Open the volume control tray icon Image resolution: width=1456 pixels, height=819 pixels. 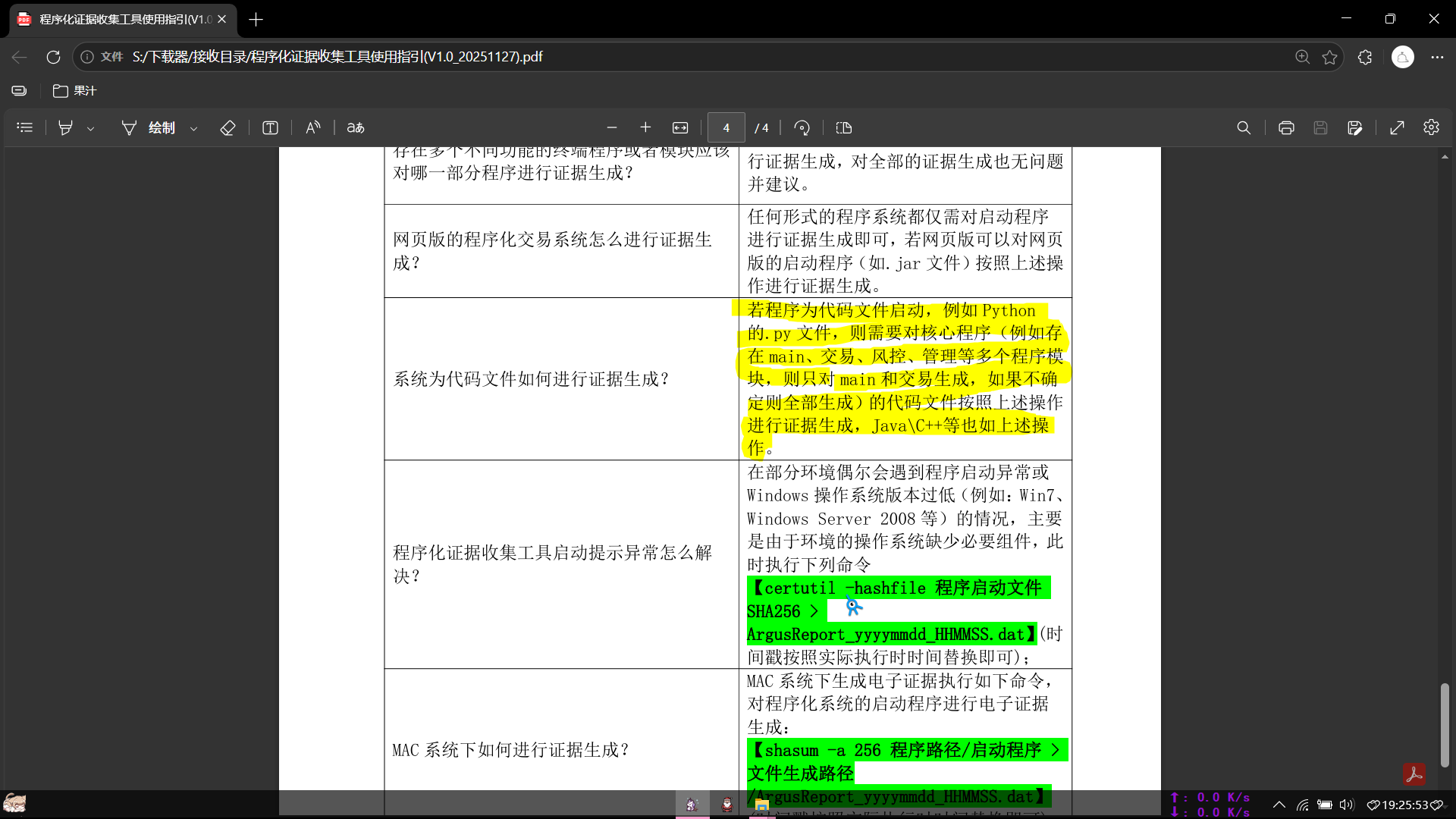(1347, 805)
